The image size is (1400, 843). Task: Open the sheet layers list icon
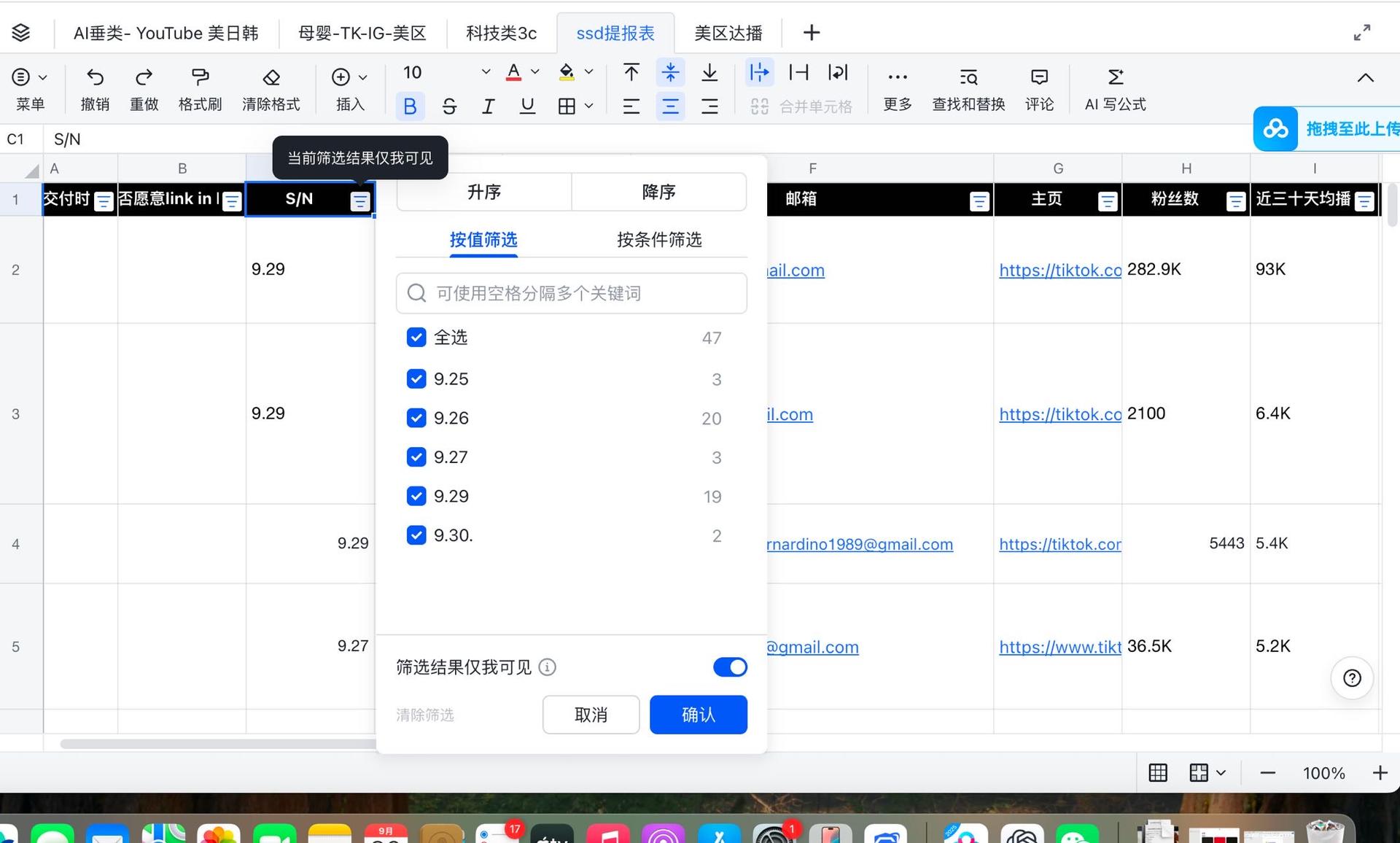pyautogui.click(x=21, y=33)
